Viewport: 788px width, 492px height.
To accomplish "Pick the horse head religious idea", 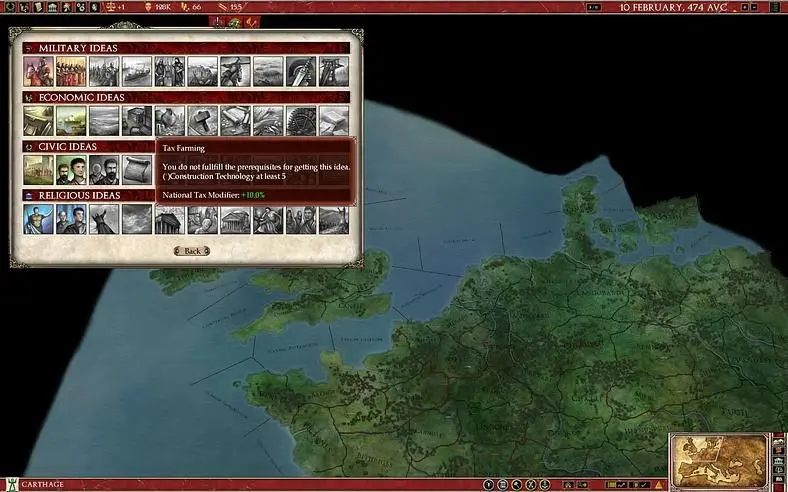I will tap(104, 219).
